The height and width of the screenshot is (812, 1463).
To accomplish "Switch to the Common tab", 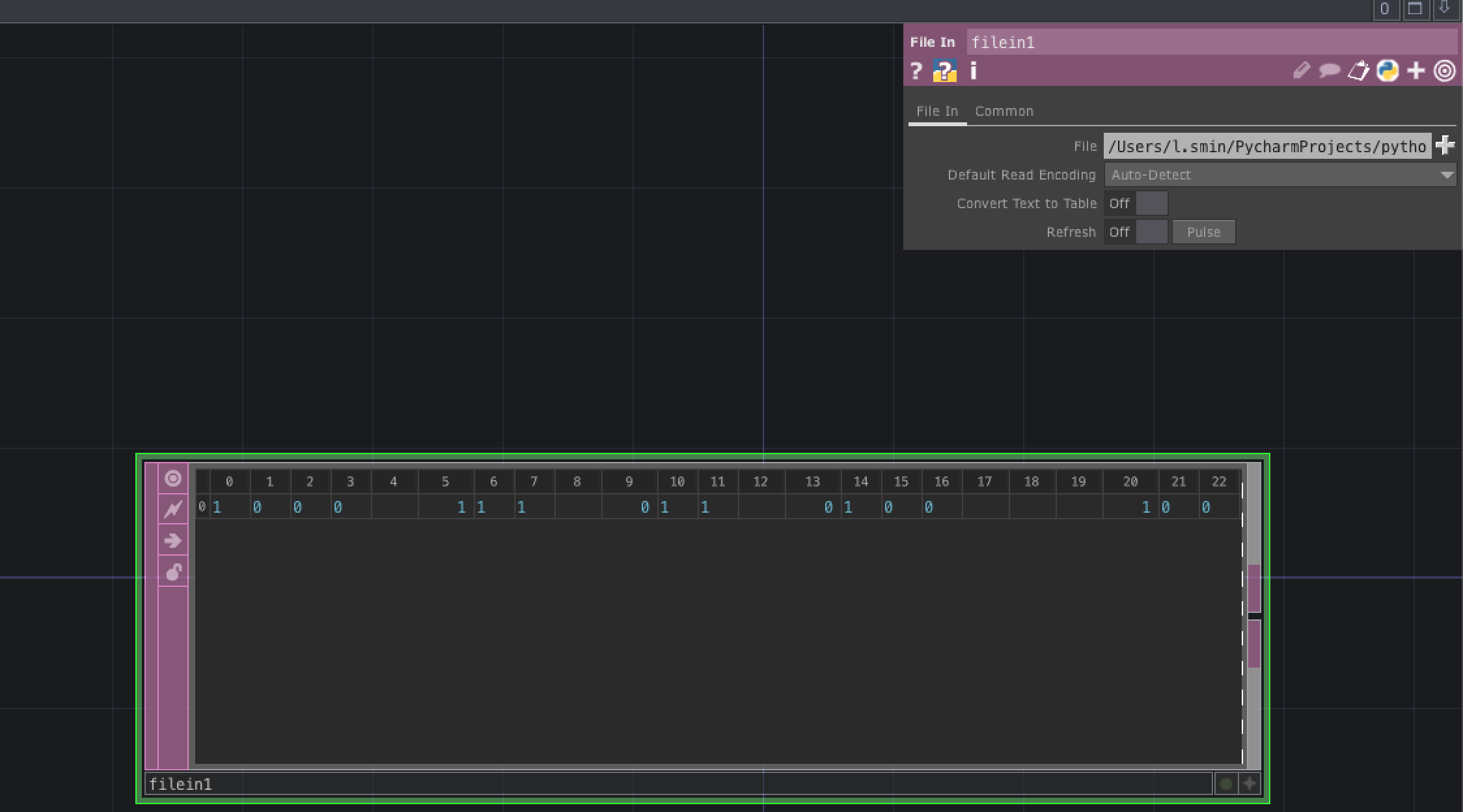I will pos(1004,111).
